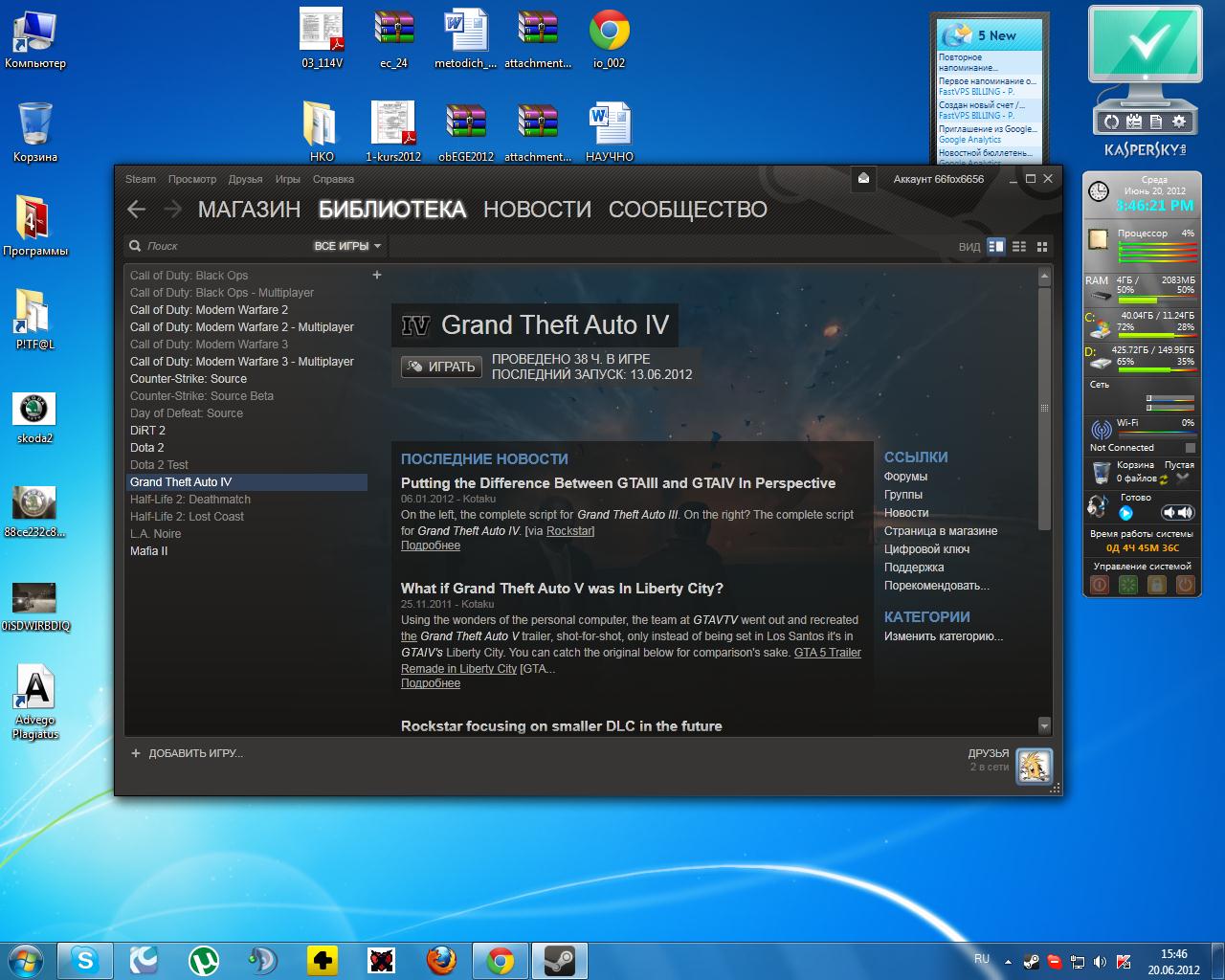Open the Друзья menu
Screen dimensions: 1225x980
[245, 179]
